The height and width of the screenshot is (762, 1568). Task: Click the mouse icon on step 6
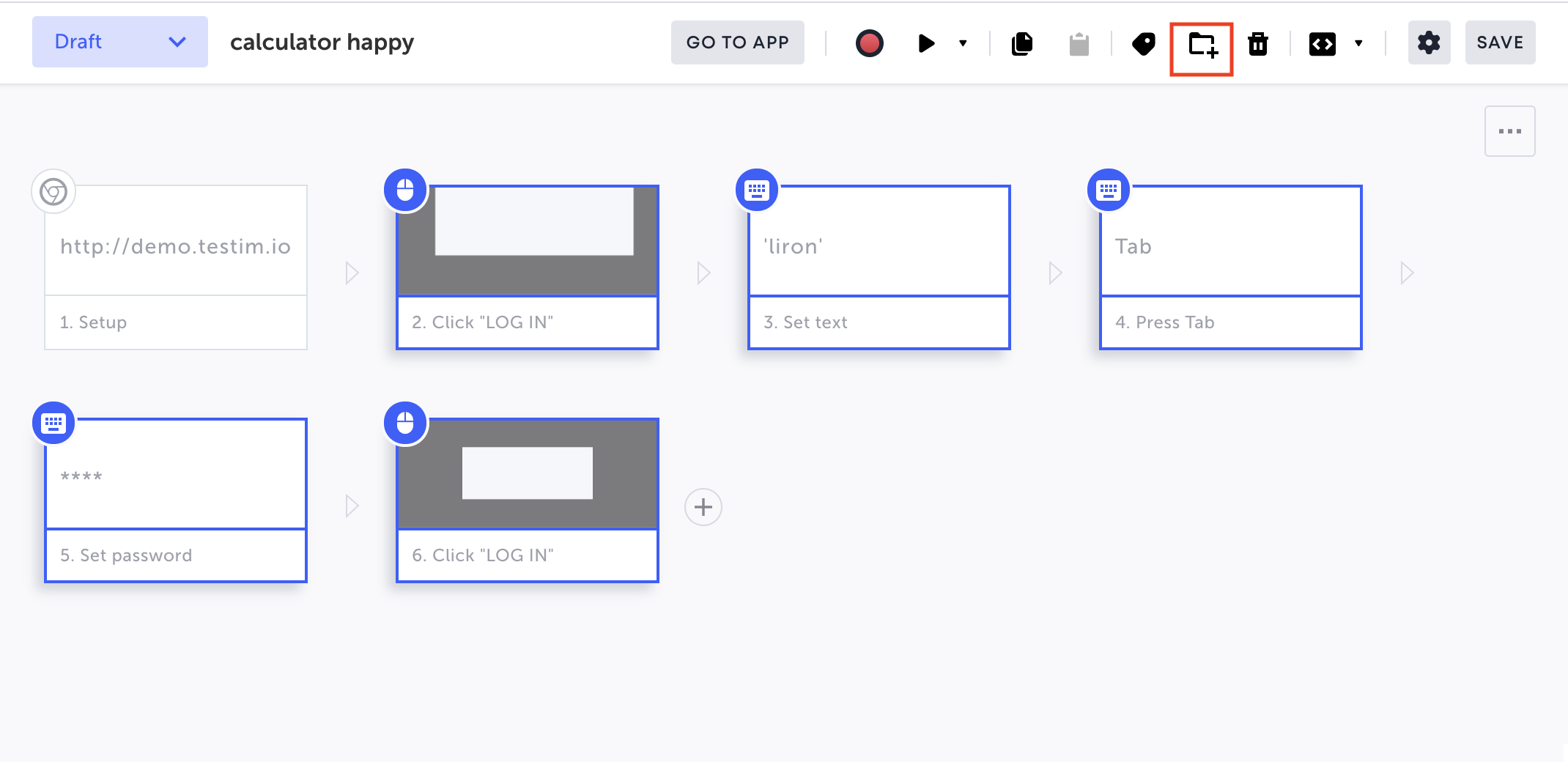[x=405, y=423]
